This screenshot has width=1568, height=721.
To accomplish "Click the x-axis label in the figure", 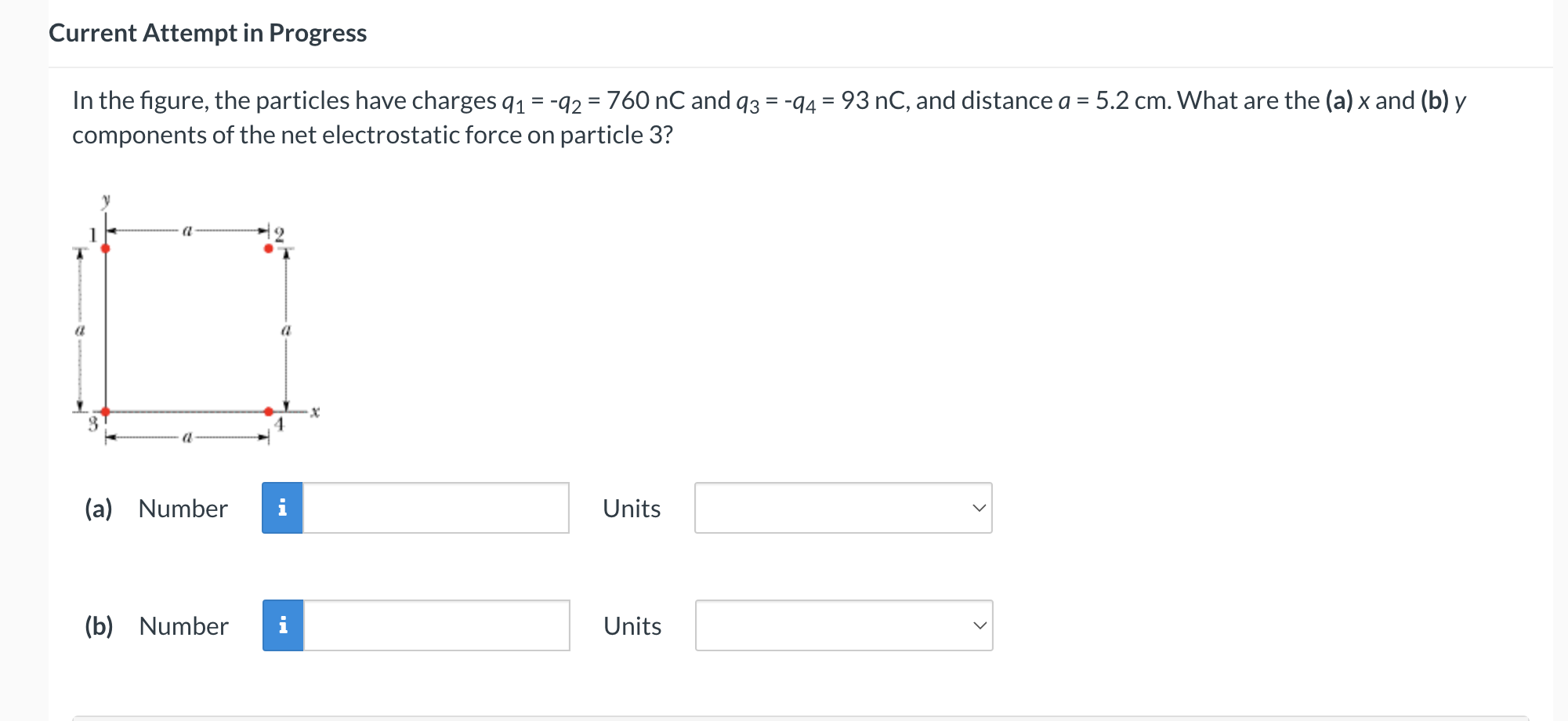I will (x=313, y=410).
